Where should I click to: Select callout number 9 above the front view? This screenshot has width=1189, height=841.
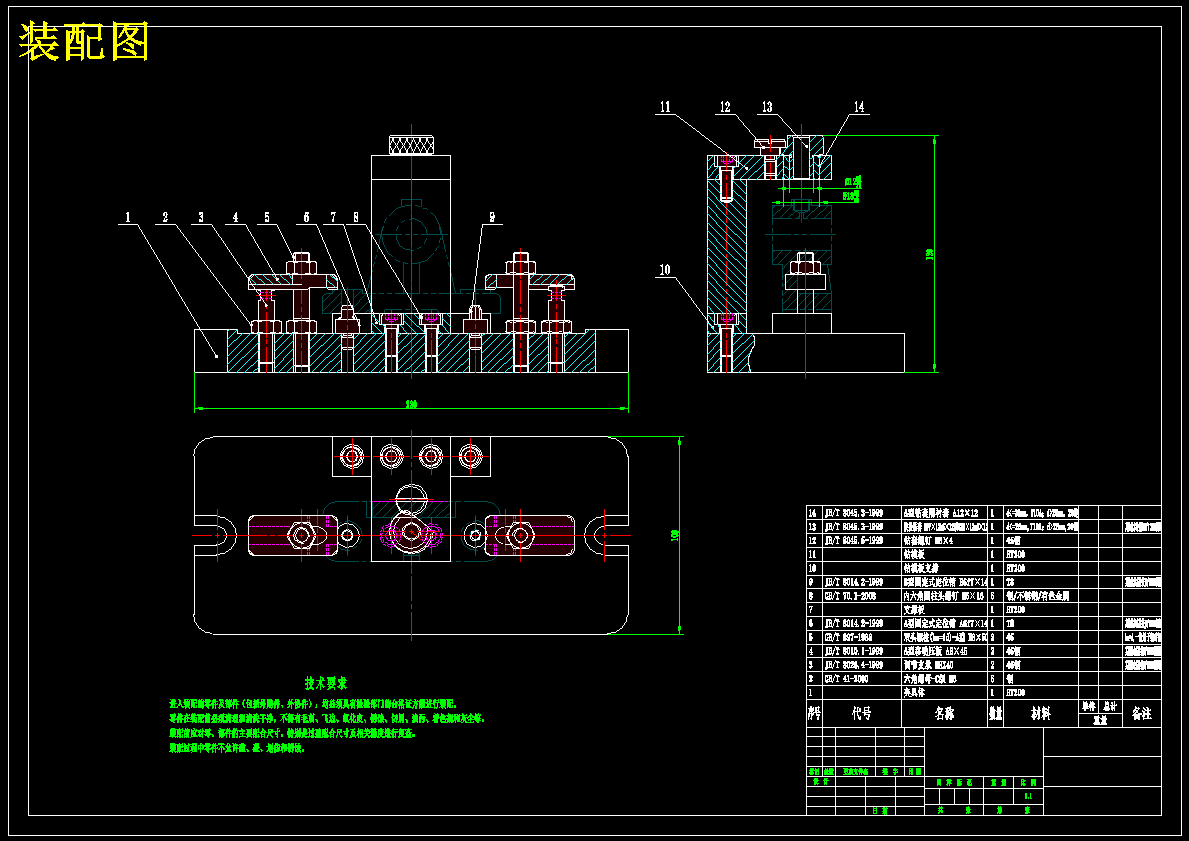(491, 218)
